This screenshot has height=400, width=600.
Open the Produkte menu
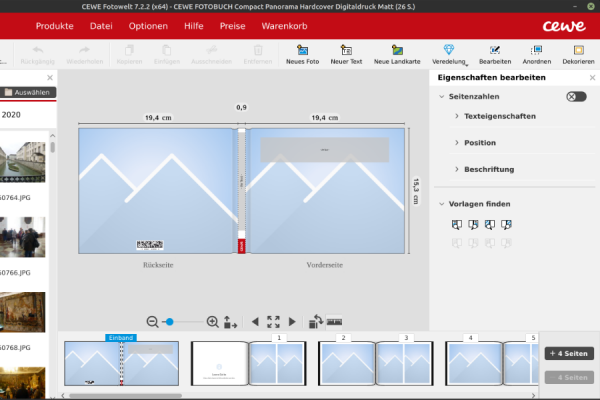point(54,26)
